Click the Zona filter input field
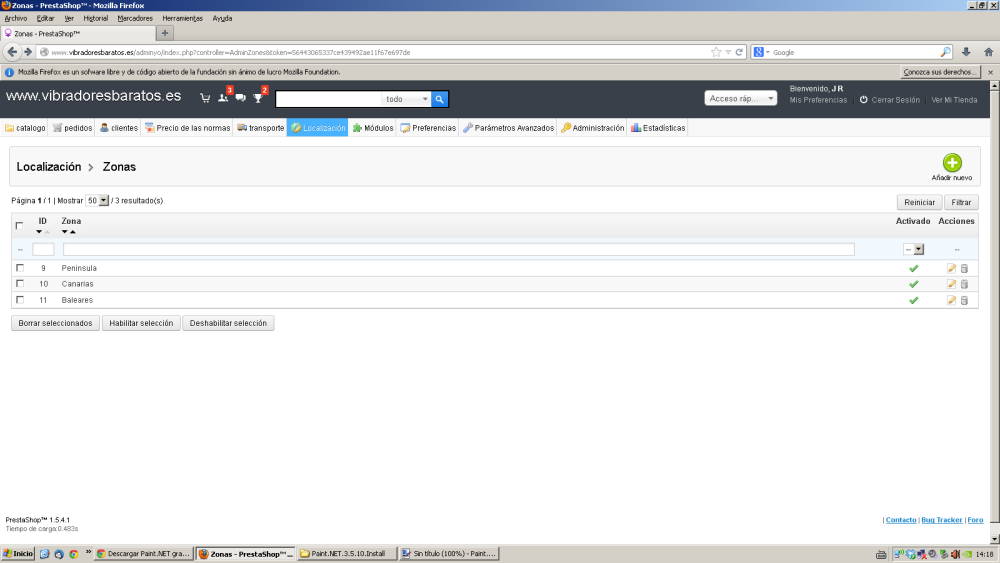The width and height of the screenshot is (1000, 563). [459, 249]
